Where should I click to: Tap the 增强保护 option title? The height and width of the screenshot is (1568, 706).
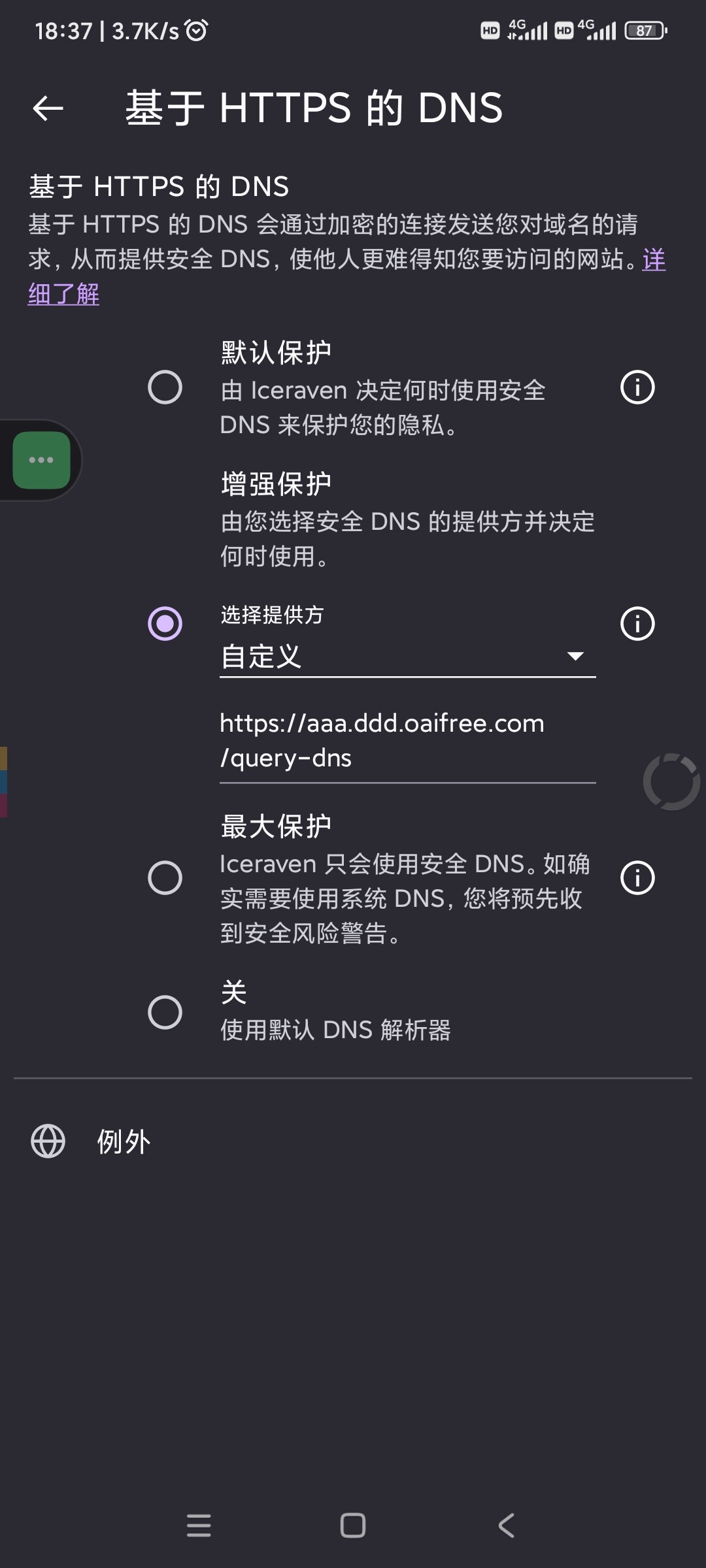pyautogui.click(x=276, y=484)
